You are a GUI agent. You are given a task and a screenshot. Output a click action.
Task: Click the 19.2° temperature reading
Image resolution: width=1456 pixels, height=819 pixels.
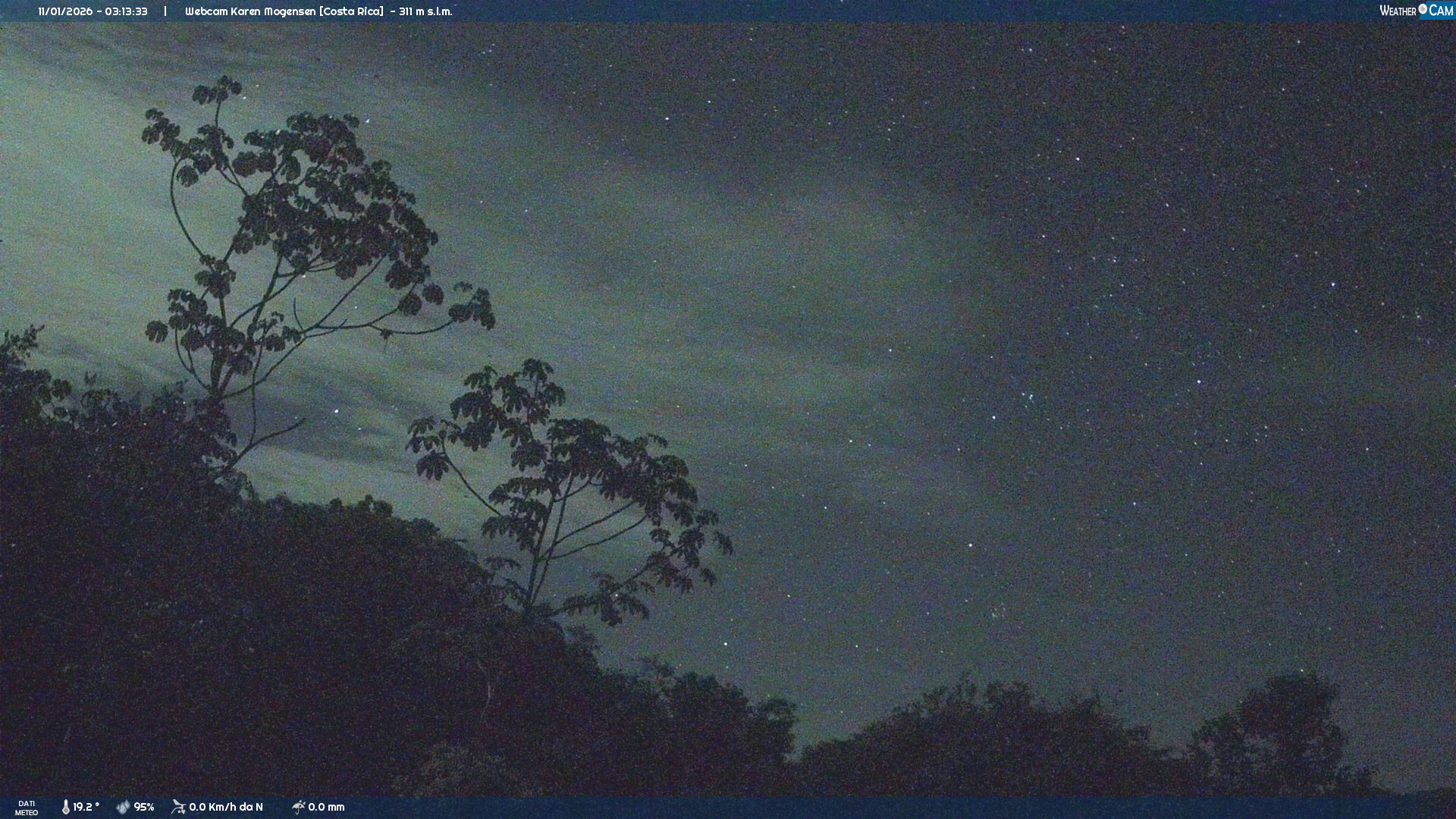point(86,807)
